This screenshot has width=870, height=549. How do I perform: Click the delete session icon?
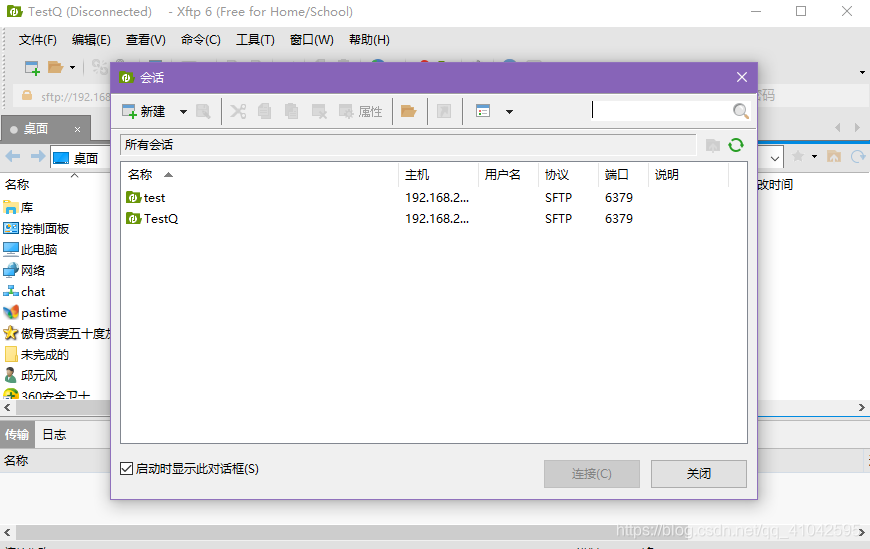point(319,112)
